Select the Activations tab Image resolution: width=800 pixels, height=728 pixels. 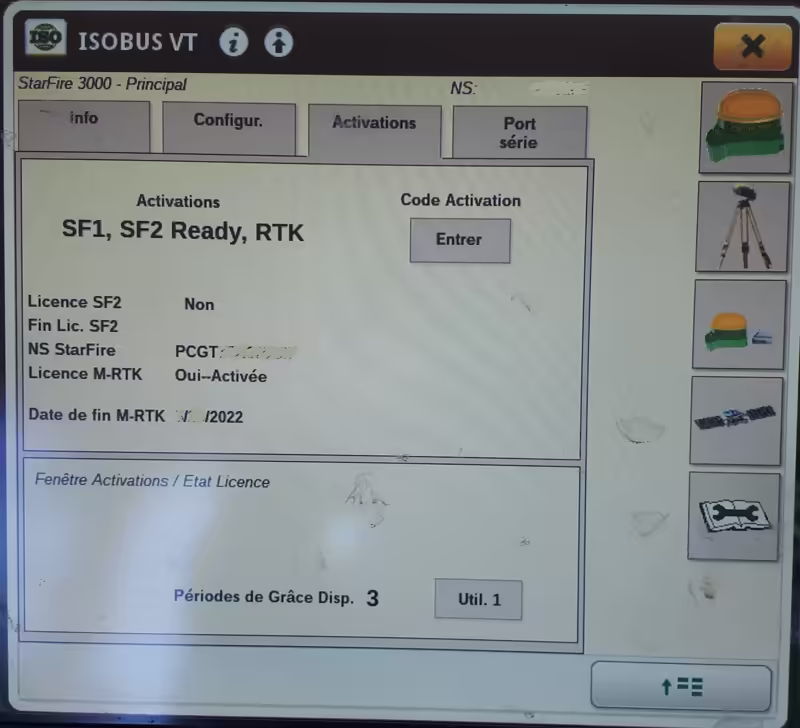tap(374, 128)
